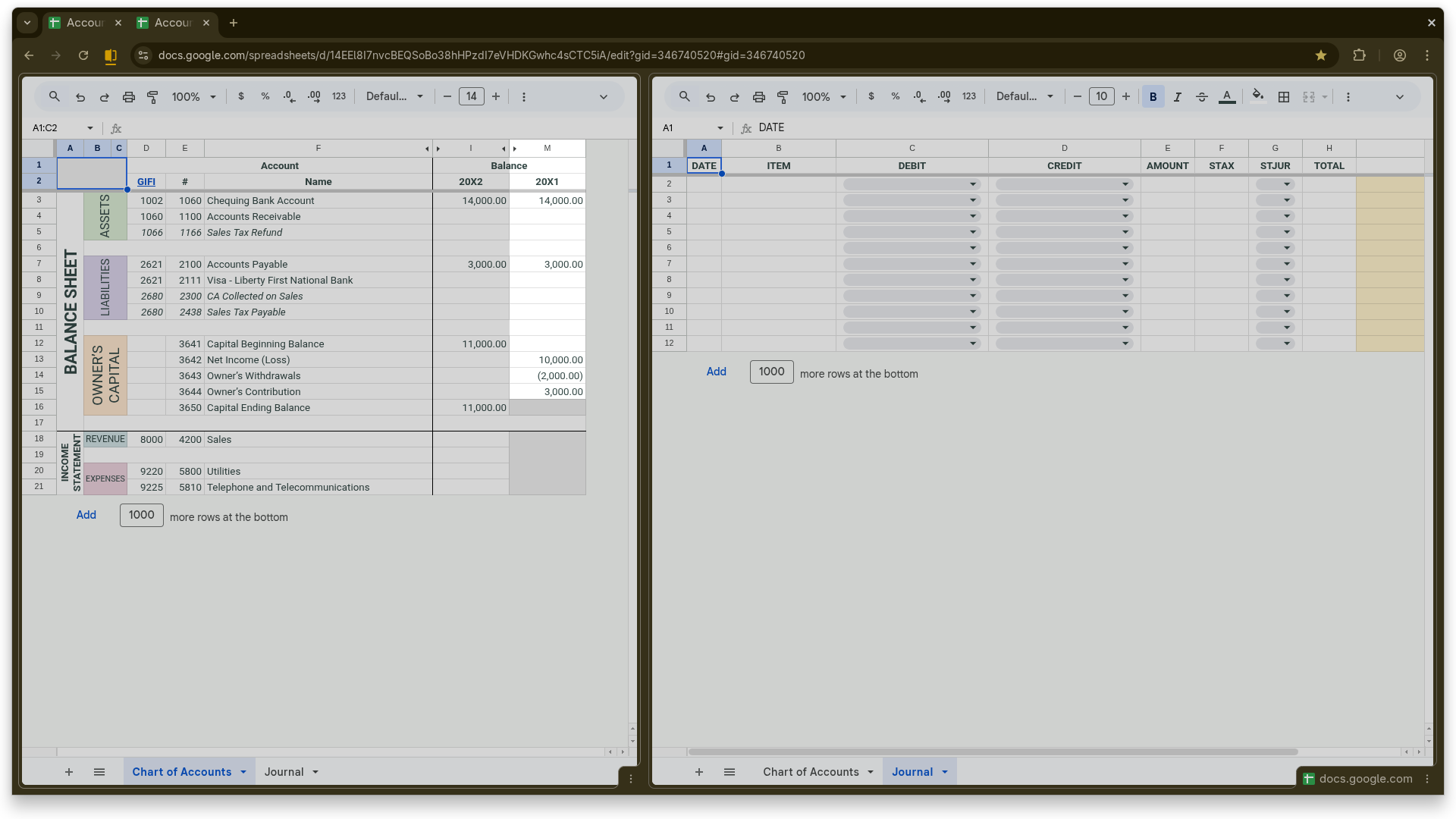Toggle bold in Journal toolbar
Viewport: 1456px width, 819px height.
click(x=1153, y=97)
